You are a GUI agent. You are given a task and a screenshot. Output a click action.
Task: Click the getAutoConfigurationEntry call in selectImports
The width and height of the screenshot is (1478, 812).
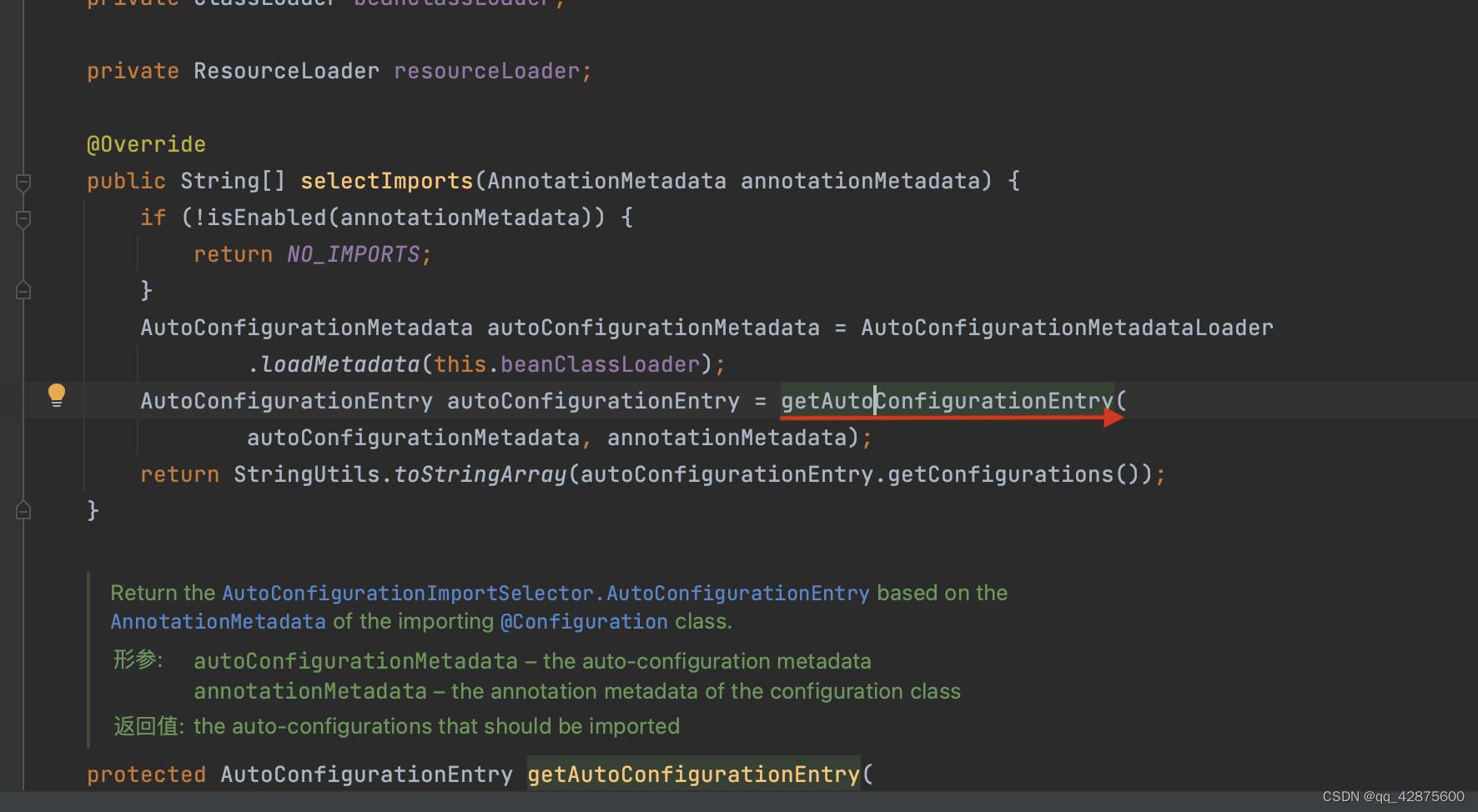point(947,401)
